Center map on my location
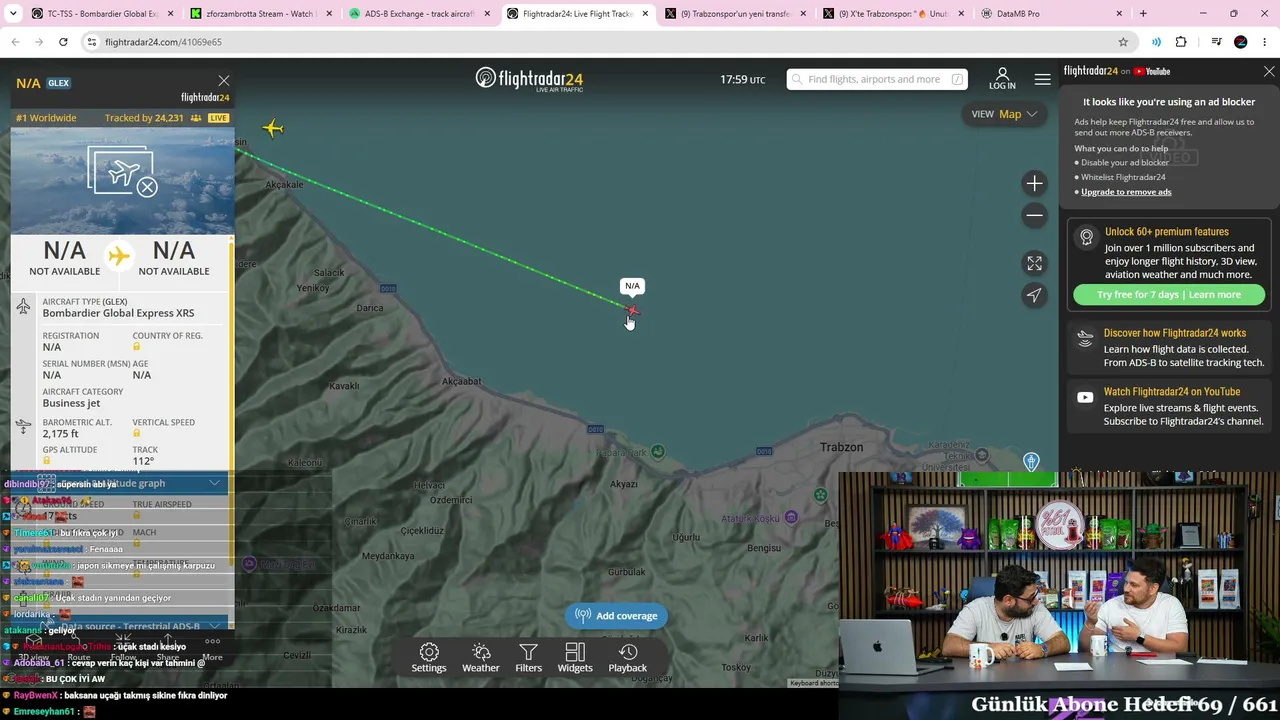The width and height of the screenshot is (1280, 720). point(1034,295)
